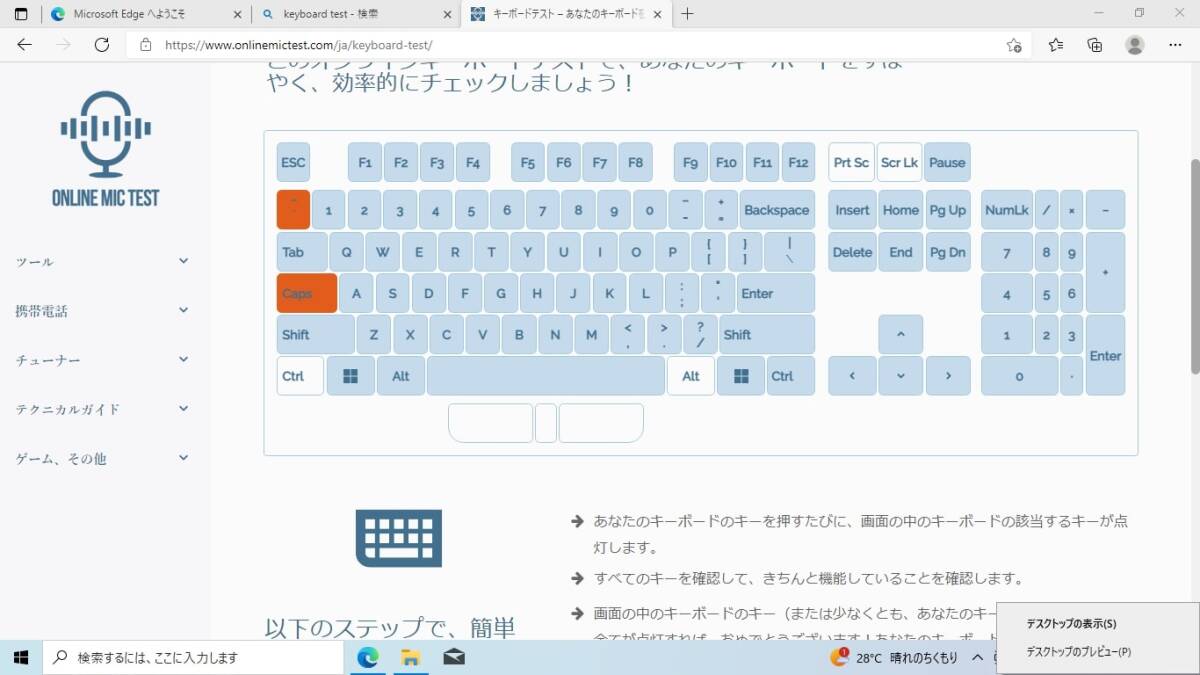Open File Explorer from taskbar
This screenshot has height=675, width=1200.
(410, 657)
